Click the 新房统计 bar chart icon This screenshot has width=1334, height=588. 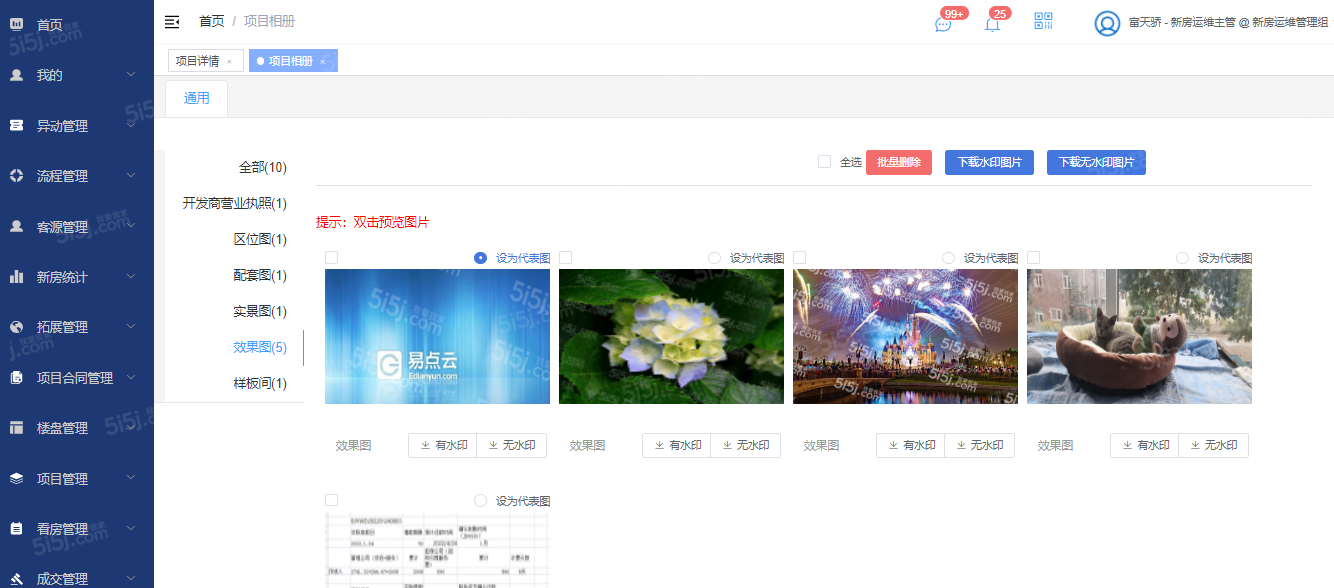(x=16, y=277)
